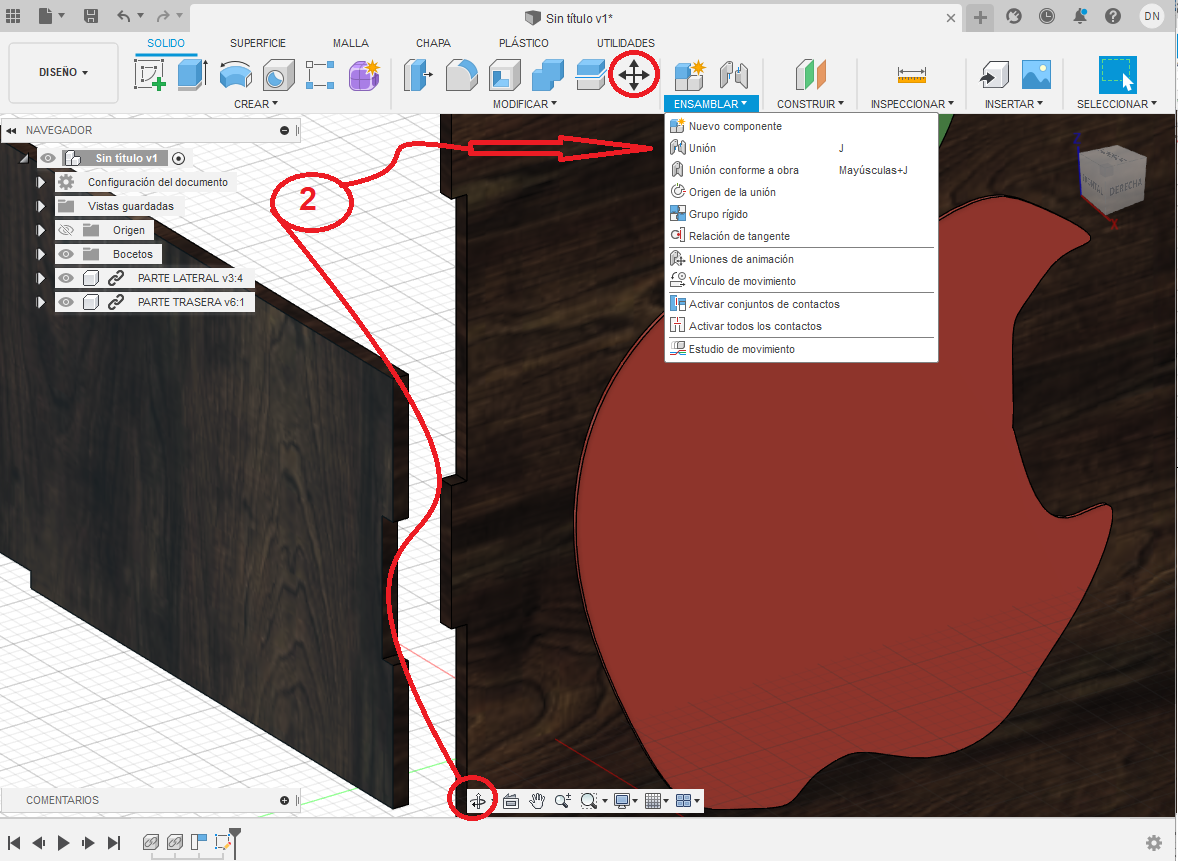The image size is (1178, 861).
Task: Select the Shell tool
Action: pos(505,75)
